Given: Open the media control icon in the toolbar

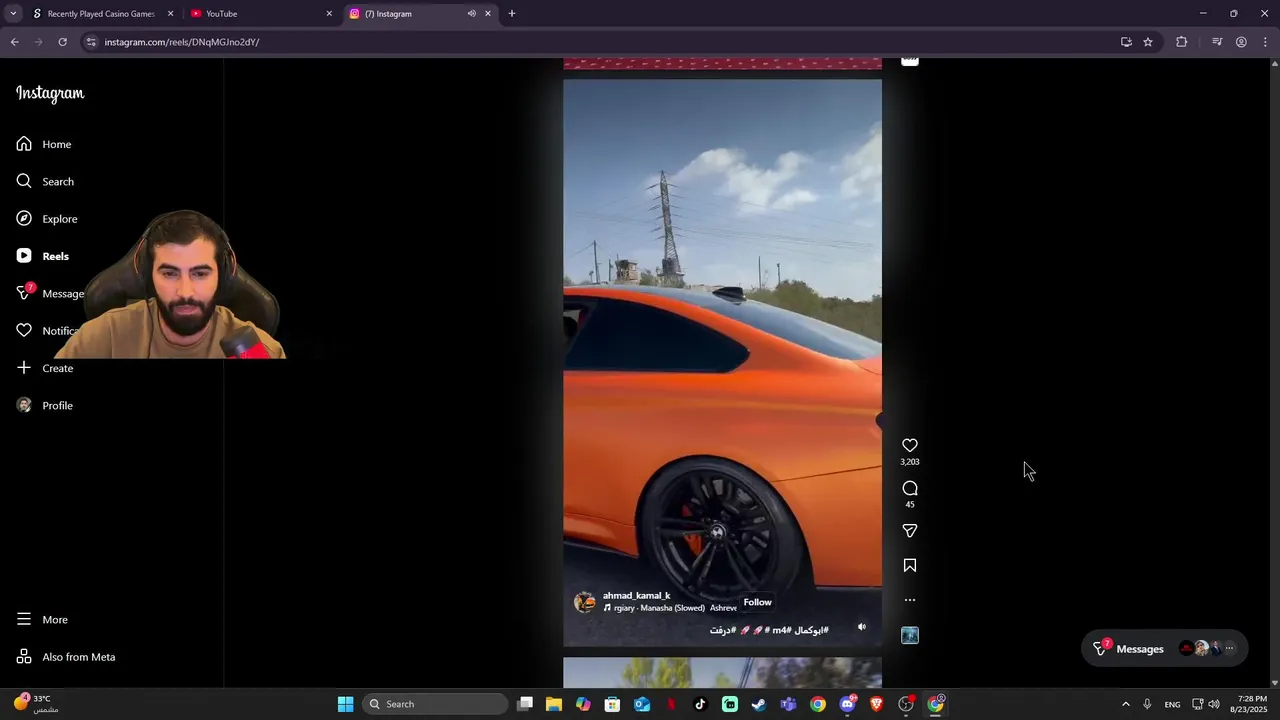Looking at the screenshot, I should (1217, 42).
